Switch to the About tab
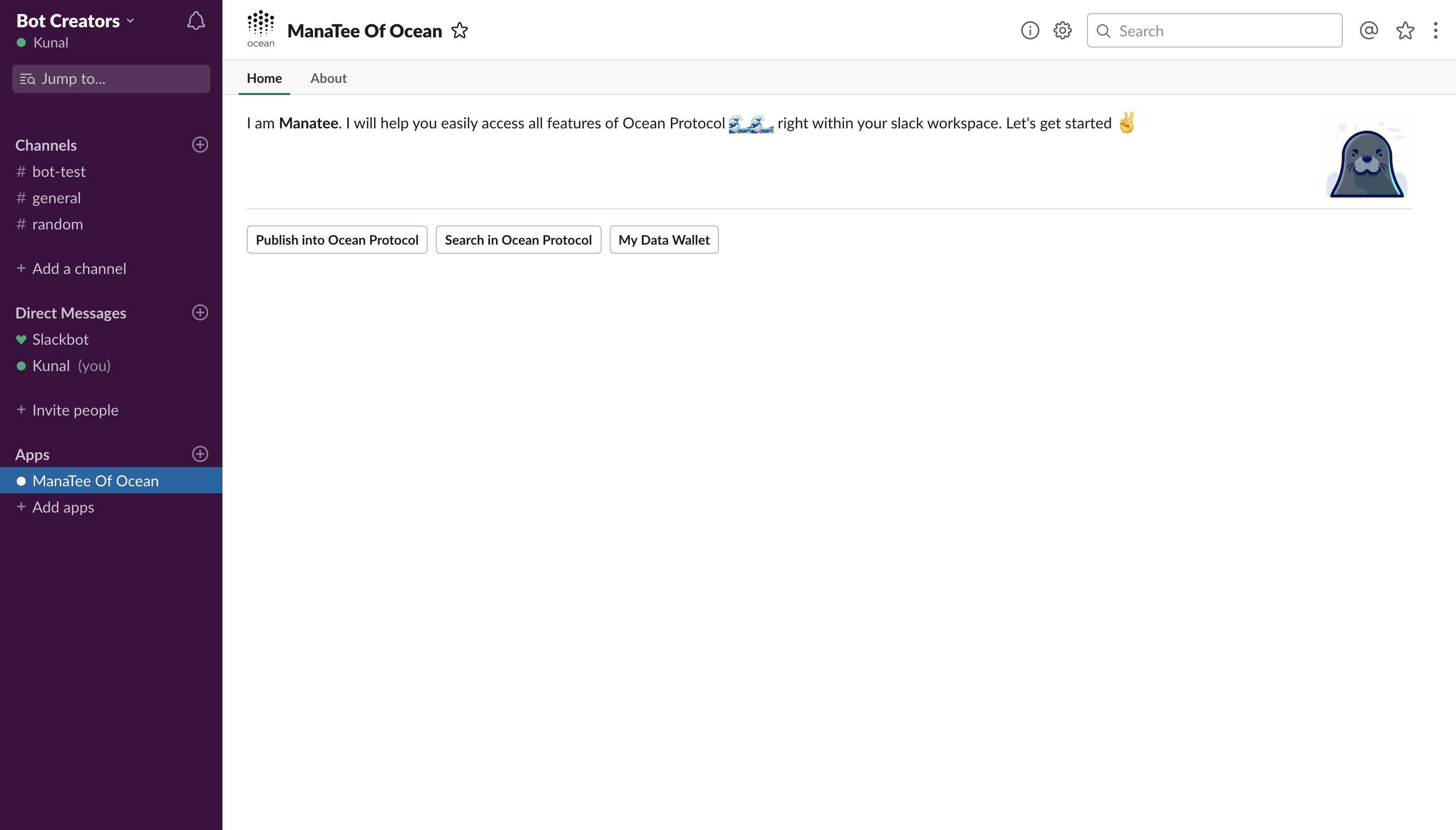 [329, 78]
